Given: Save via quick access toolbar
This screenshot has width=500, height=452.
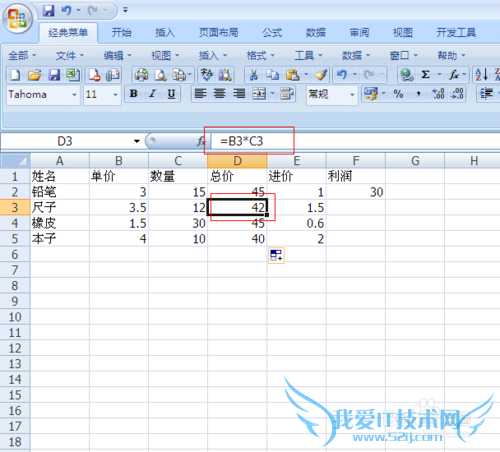Looking at the screenshot, I should tap(49, 10).
